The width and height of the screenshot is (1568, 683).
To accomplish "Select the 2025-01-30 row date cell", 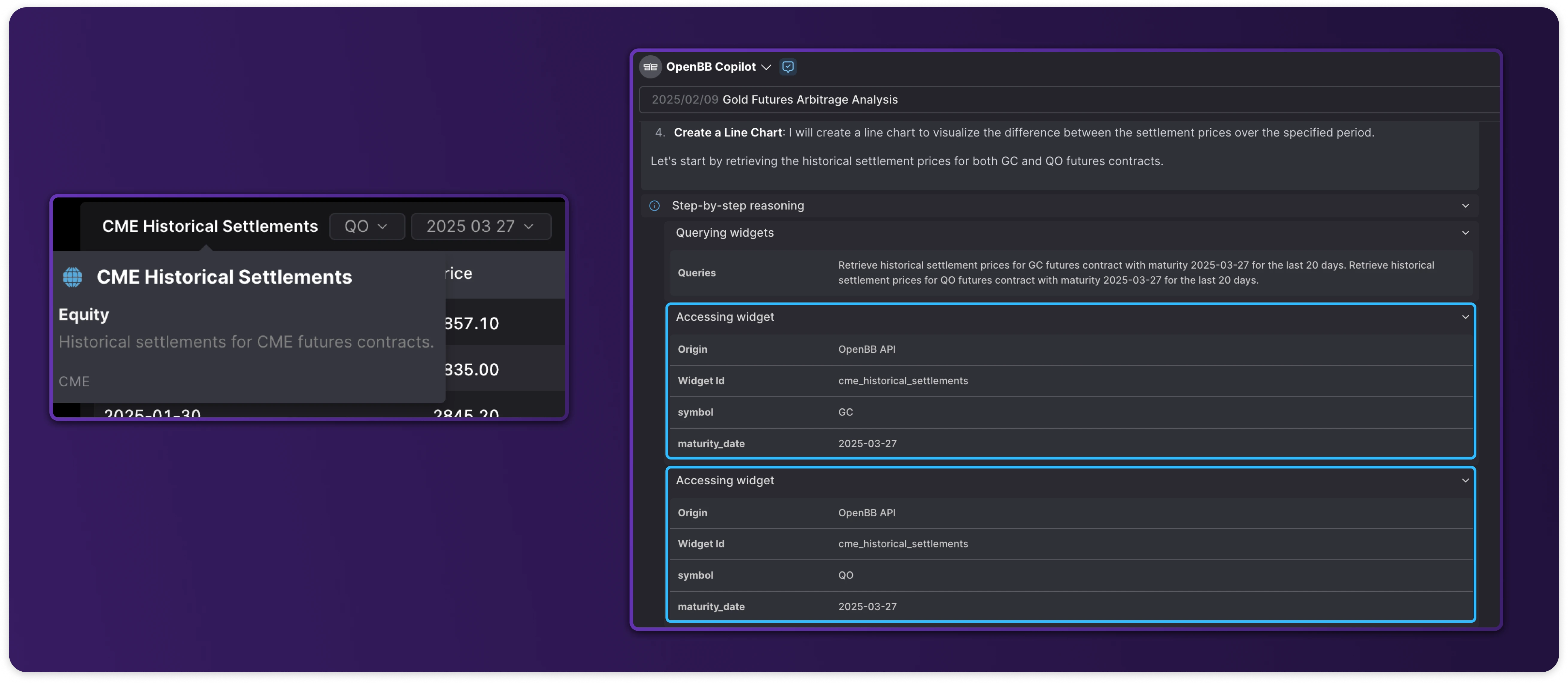I will click(152, 413).
